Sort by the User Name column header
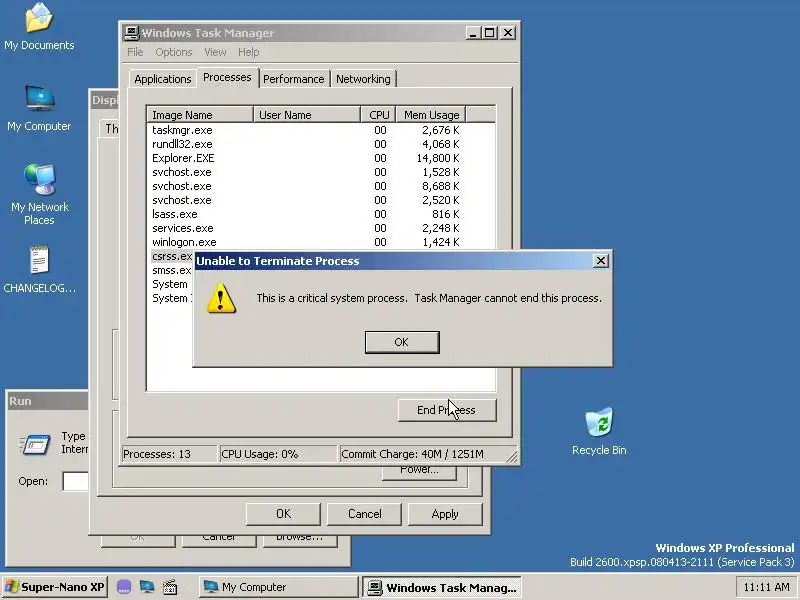 coord(307,115)
